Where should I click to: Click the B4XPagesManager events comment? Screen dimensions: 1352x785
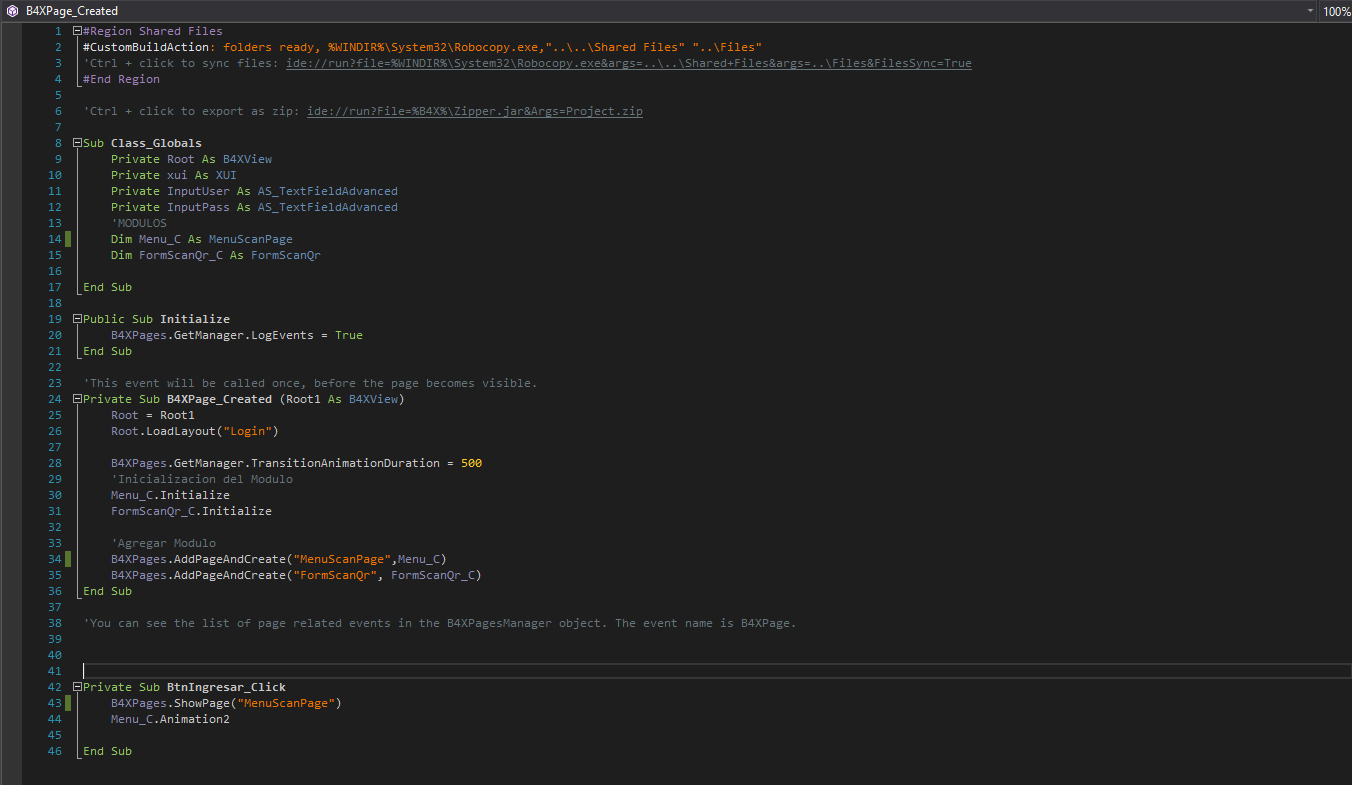click(440, 623)
